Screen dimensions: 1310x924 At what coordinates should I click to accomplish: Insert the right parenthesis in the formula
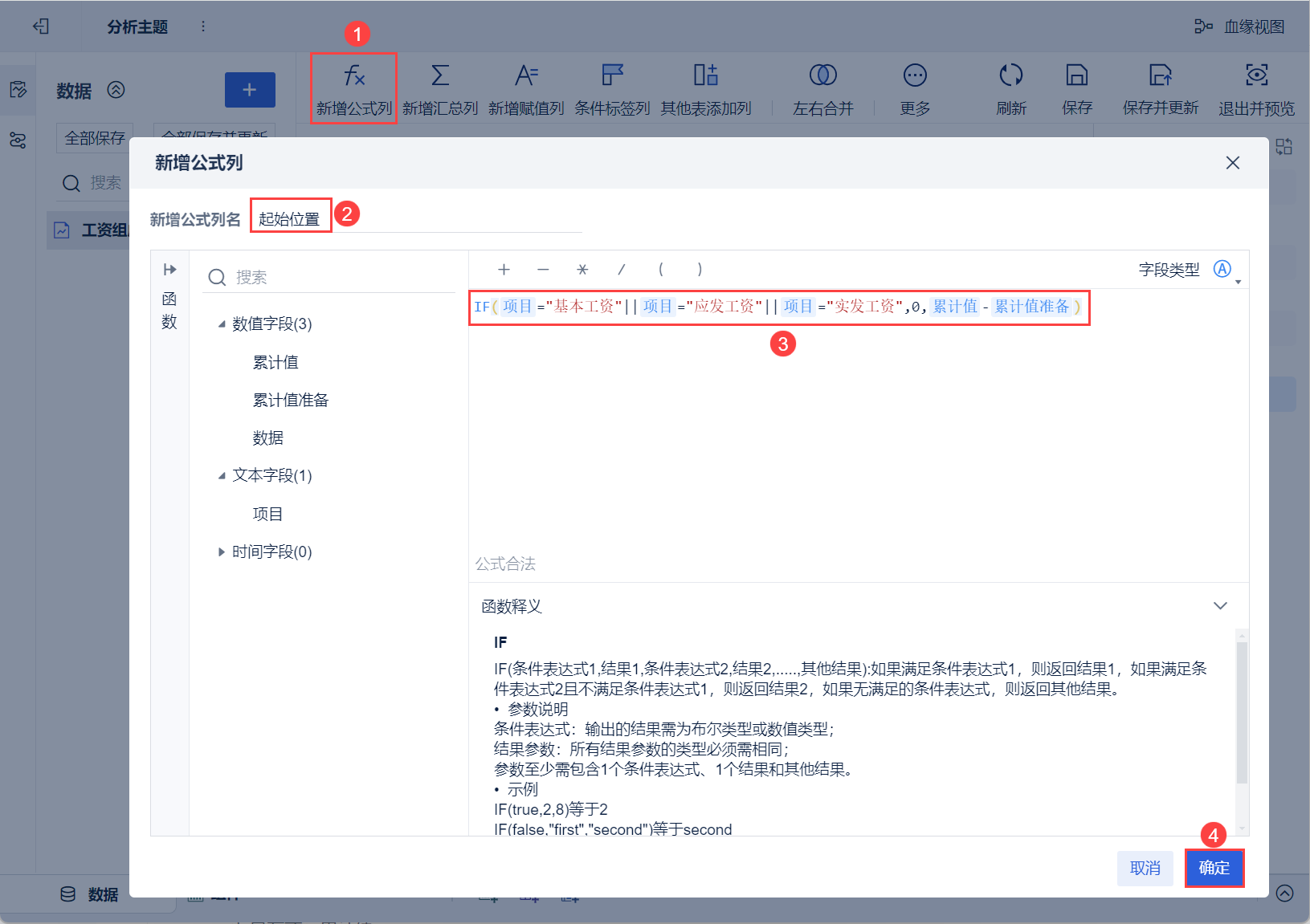coord(700,270)
